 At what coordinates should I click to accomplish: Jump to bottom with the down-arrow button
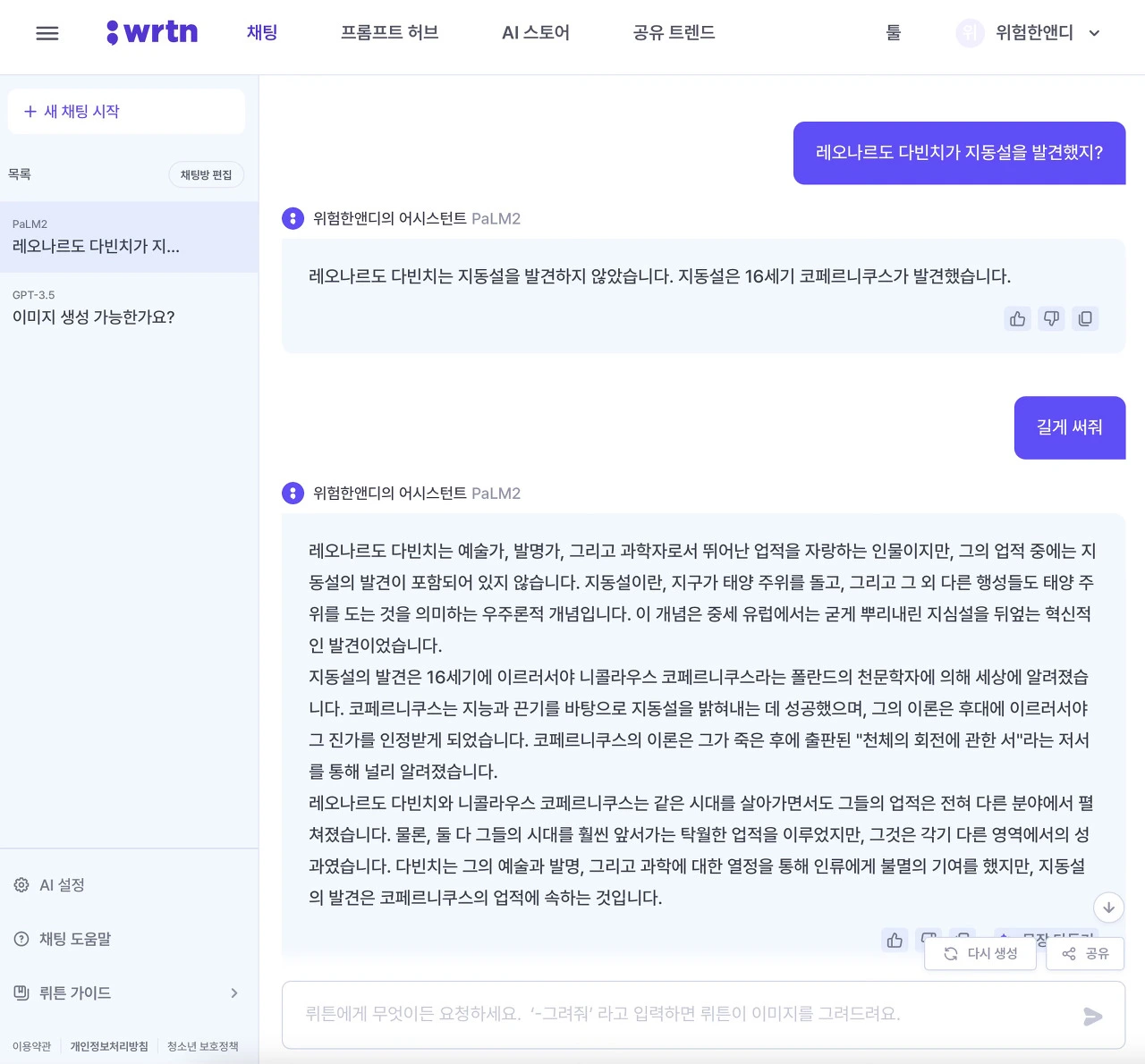tap(1109, 908)
